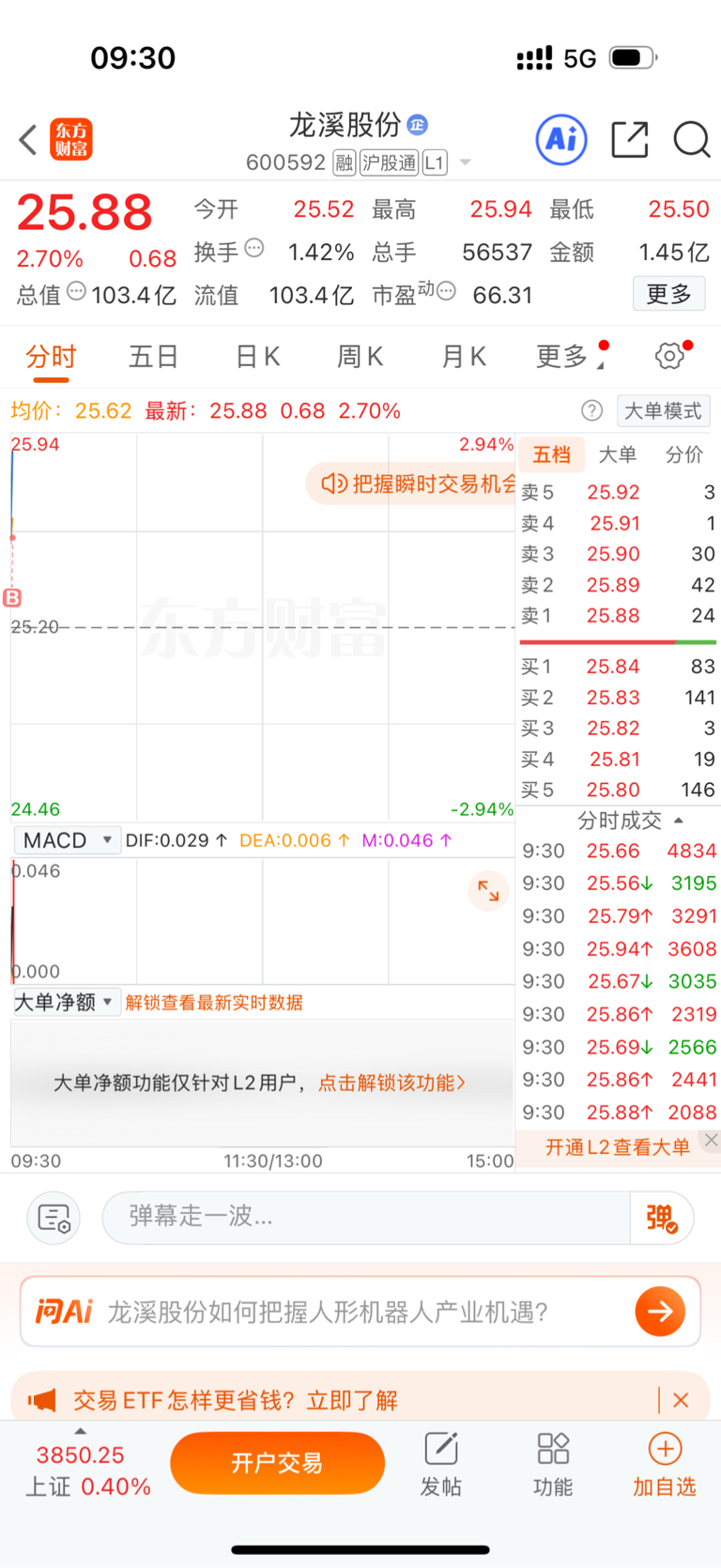The height and width of the screenshot is (1568, 721).
Task: Tap the 开户交易 button
Action: coord(278,1463)
